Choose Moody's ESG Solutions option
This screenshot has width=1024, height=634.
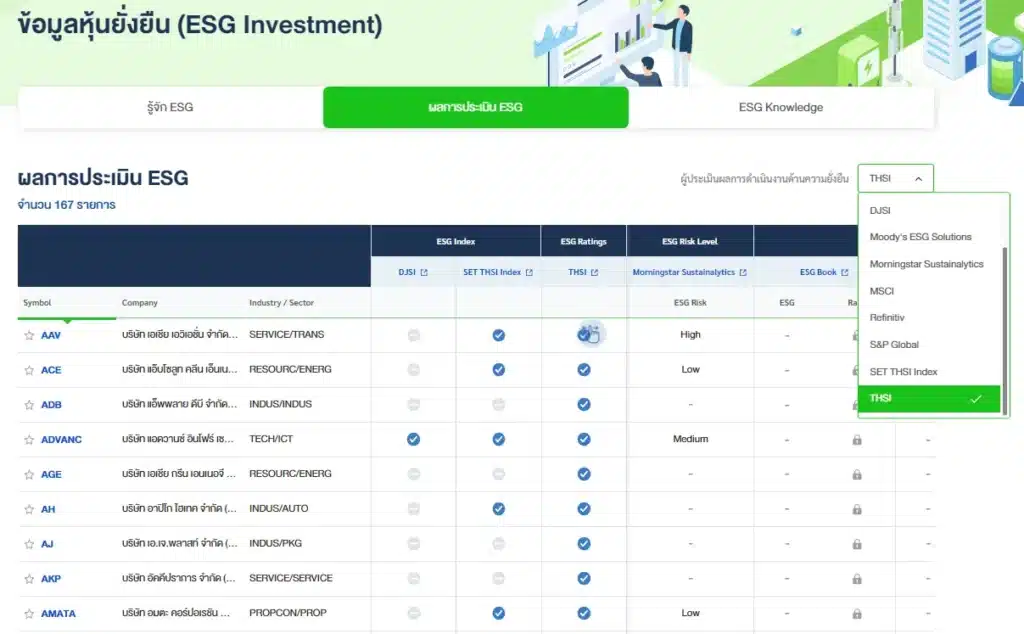coord(929,237)
